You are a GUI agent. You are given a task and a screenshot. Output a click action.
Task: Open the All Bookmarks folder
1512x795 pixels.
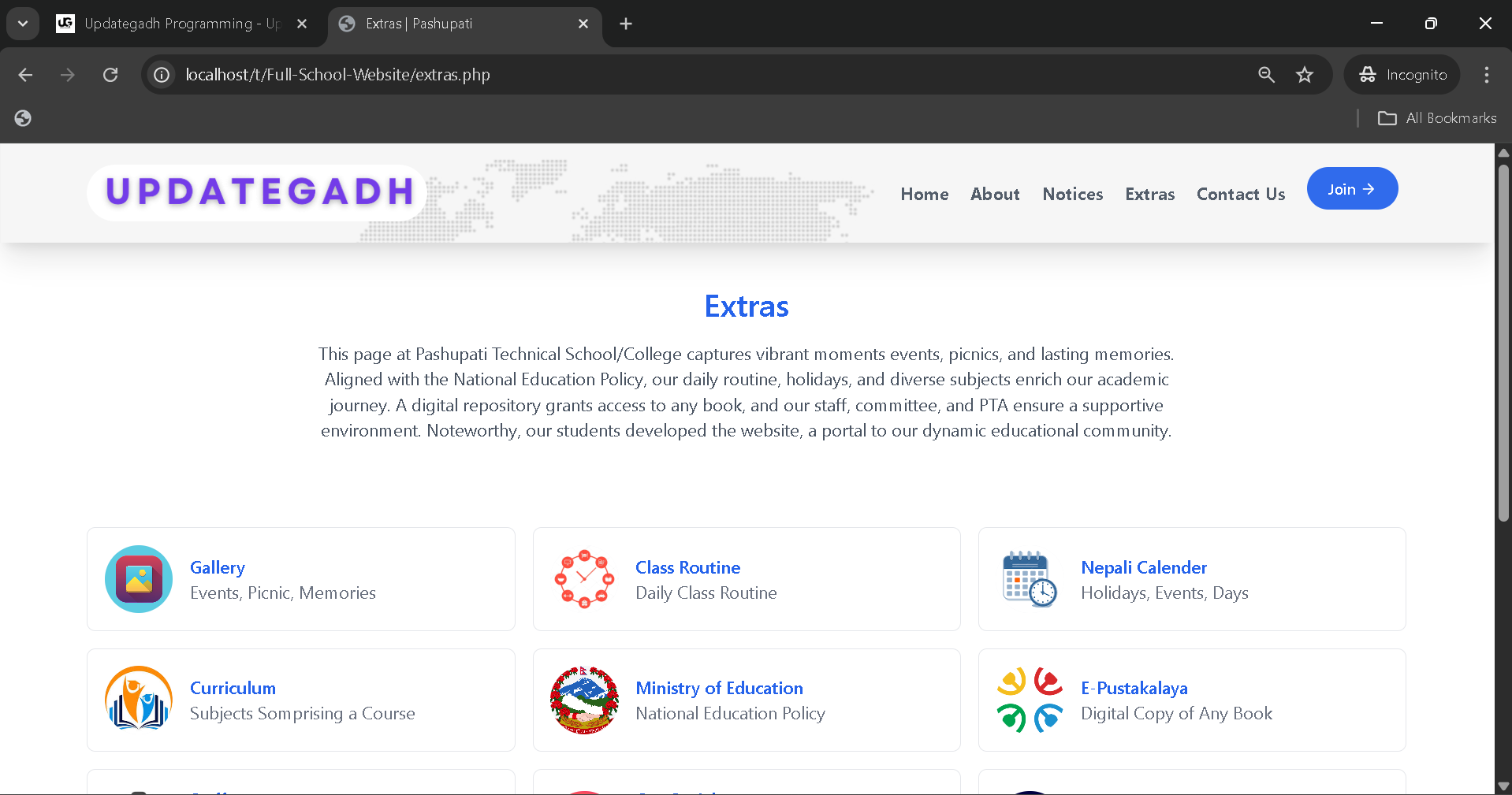(1436, 118)
